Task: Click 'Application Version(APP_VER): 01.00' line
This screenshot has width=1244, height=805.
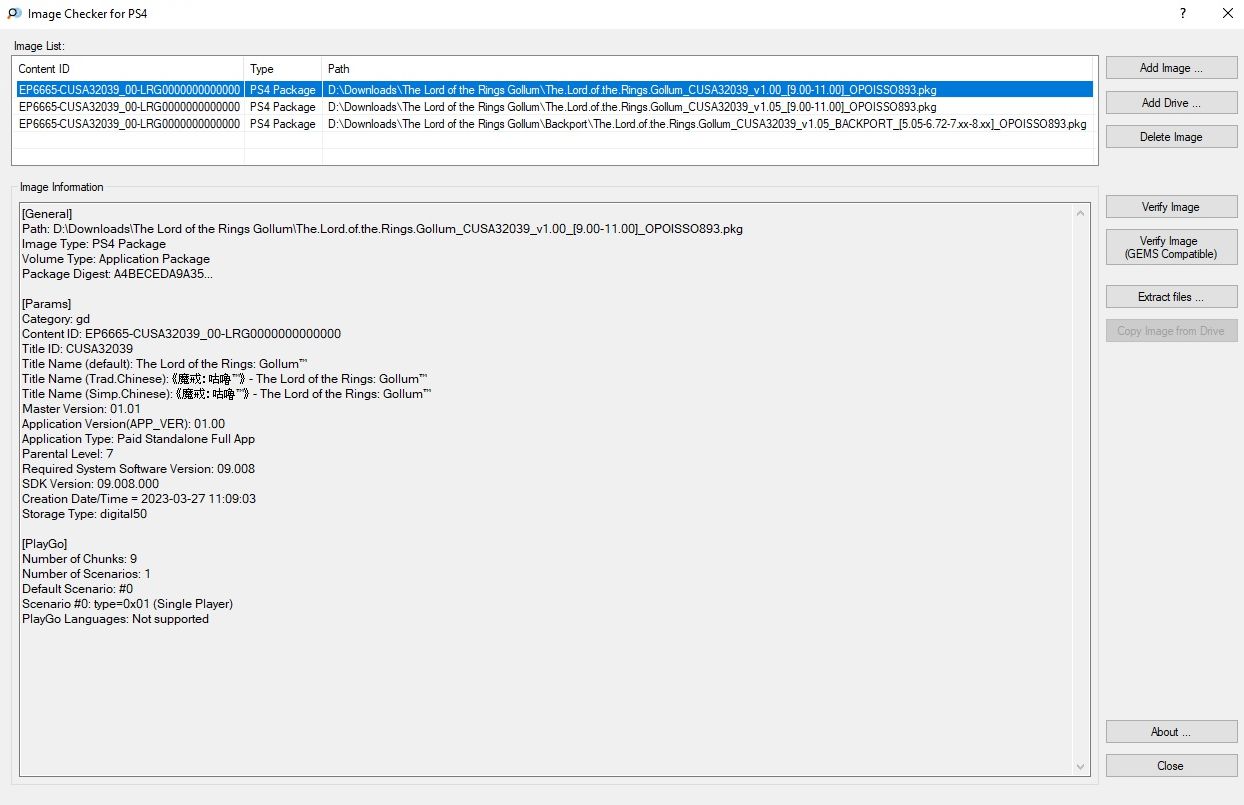Action: coord(124,424)
